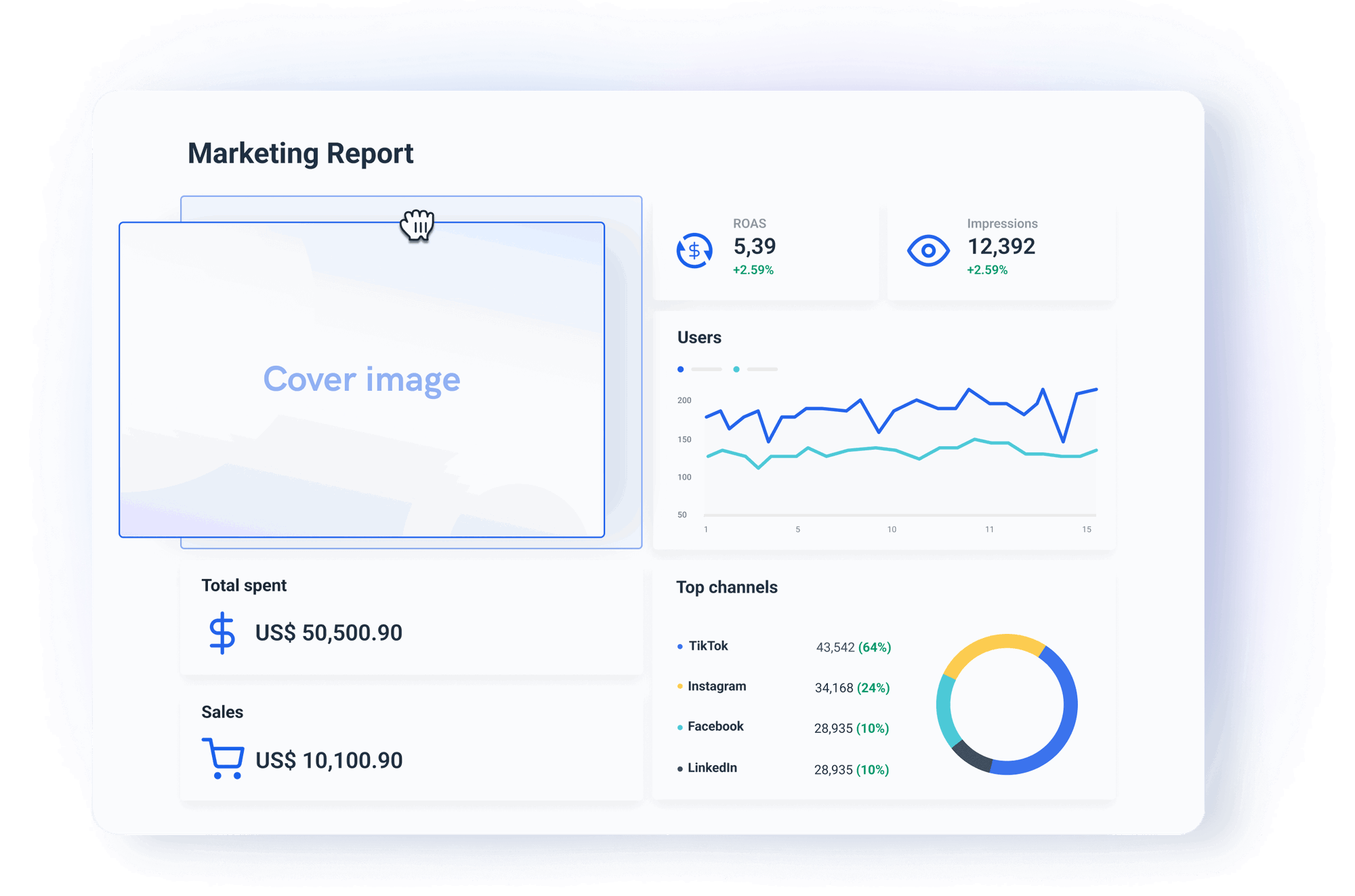Toggle the blue series in the Users chart legend

680,368
